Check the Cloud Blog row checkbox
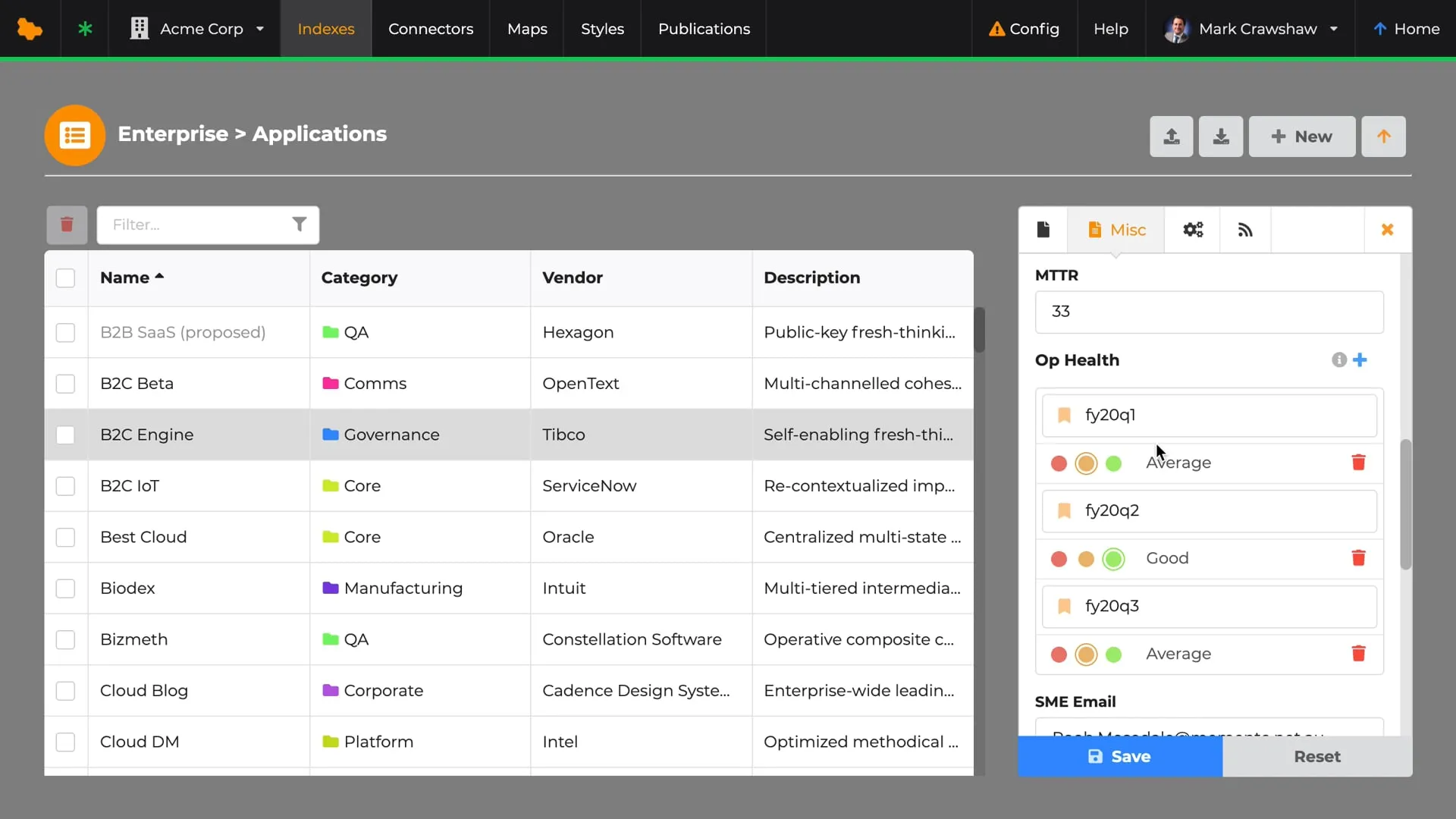 click(x=65, y=691)
